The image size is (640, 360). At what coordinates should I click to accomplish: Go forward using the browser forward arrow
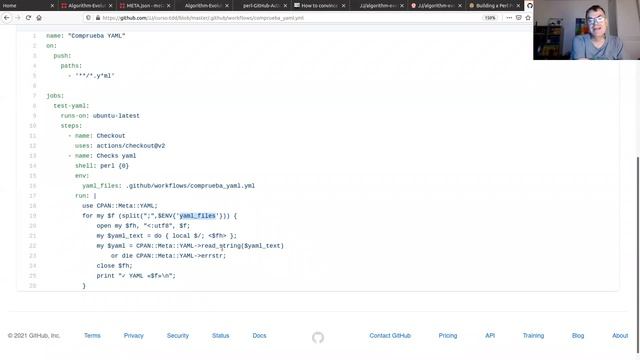pos(18,18)
